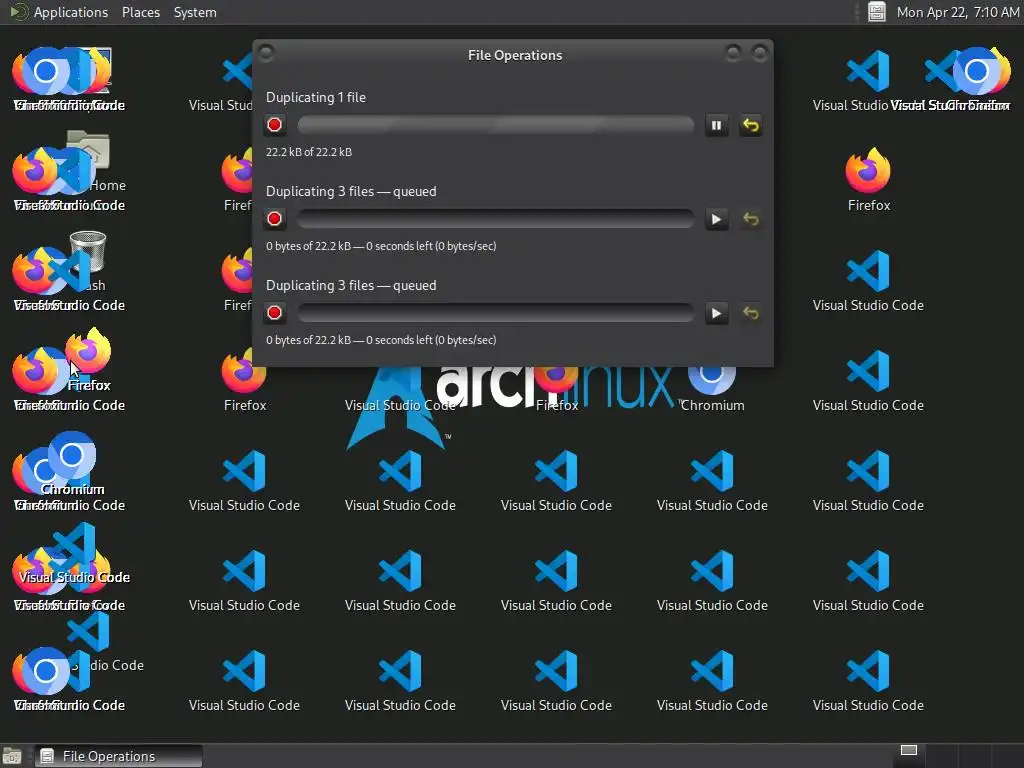1024x768 pixels.
Task: Stop the middle queued 'Duplicating 3 files' operation
Action: [x=274, y=219]
